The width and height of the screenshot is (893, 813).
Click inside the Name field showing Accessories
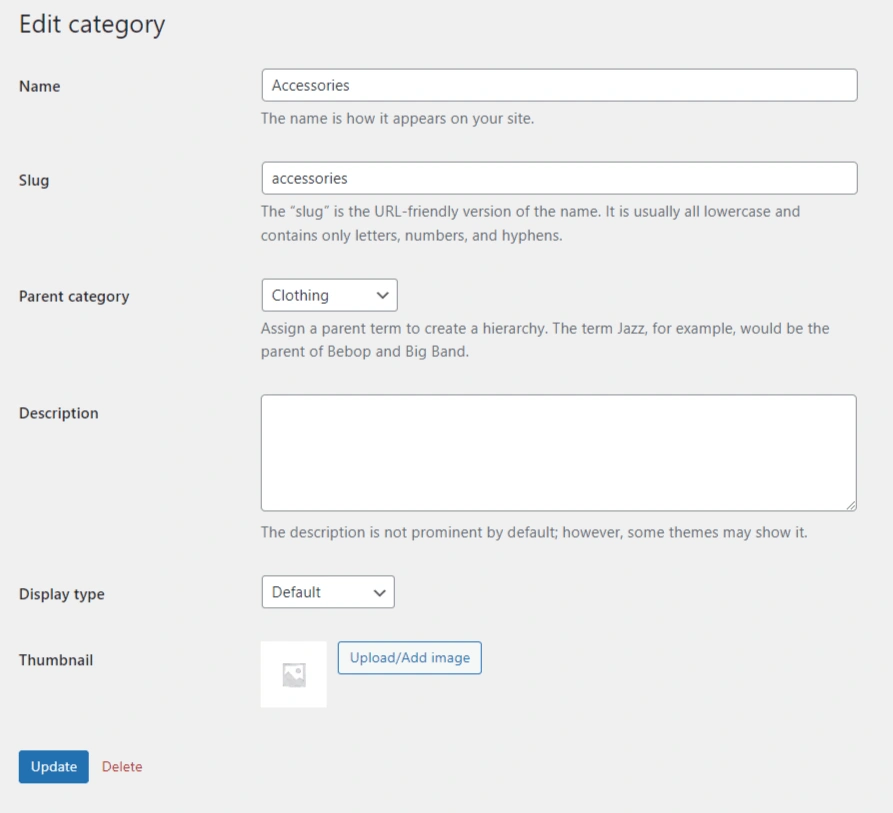[559, 85]
